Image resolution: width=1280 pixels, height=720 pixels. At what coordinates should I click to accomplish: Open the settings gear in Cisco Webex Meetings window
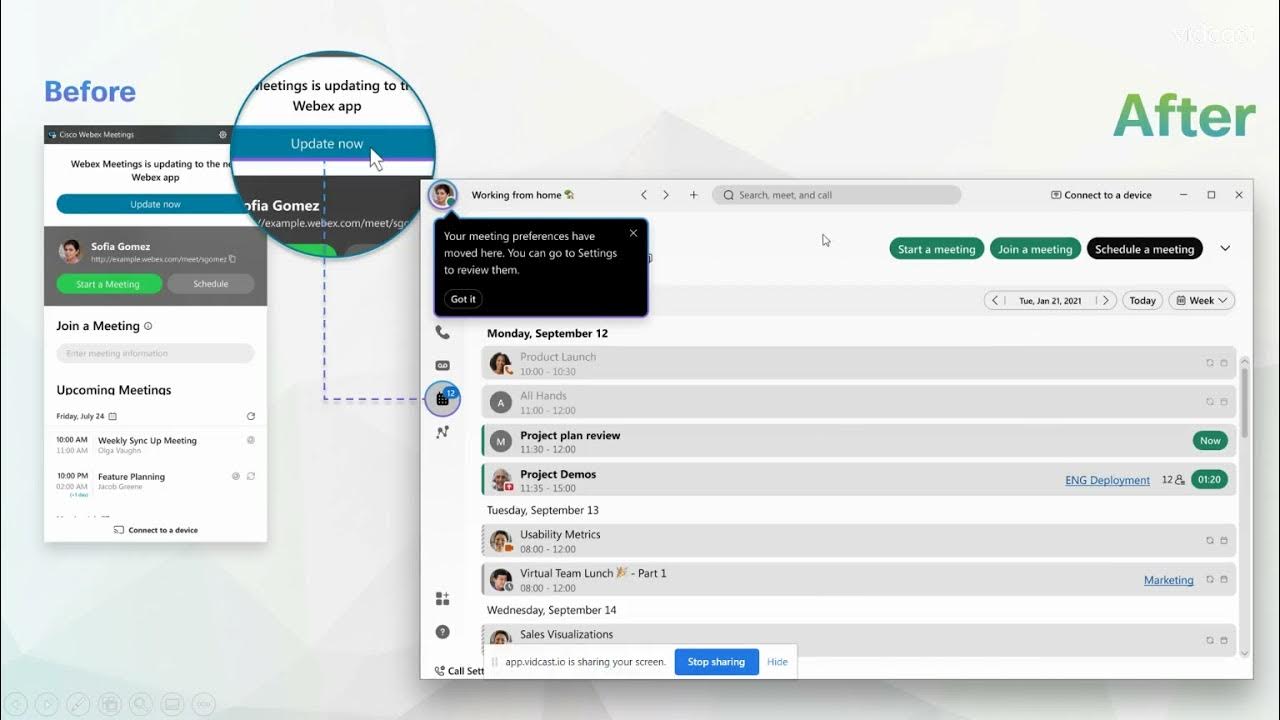click(x=222, y=134)
